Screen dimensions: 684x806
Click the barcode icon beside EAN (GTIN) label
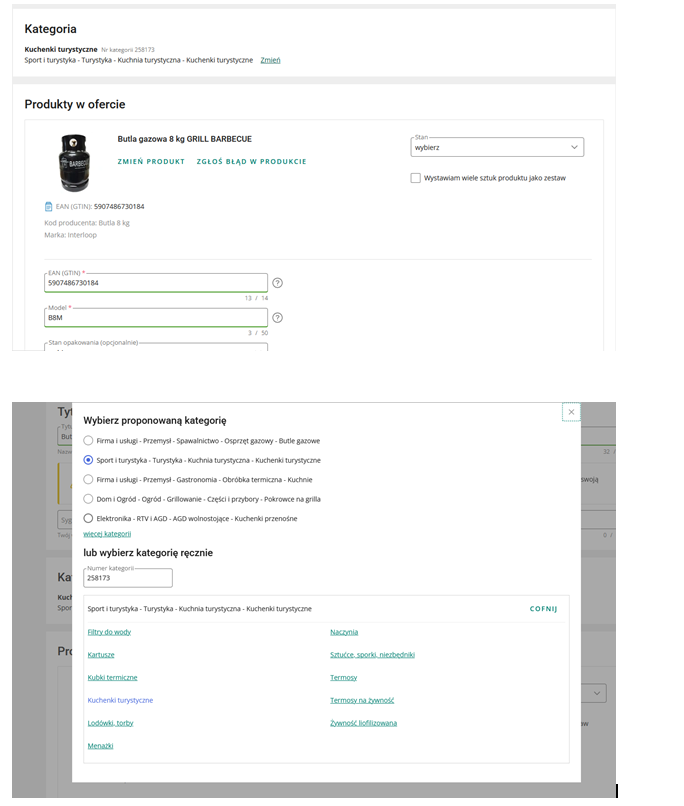pyautogui.click(x=48, y=207)
